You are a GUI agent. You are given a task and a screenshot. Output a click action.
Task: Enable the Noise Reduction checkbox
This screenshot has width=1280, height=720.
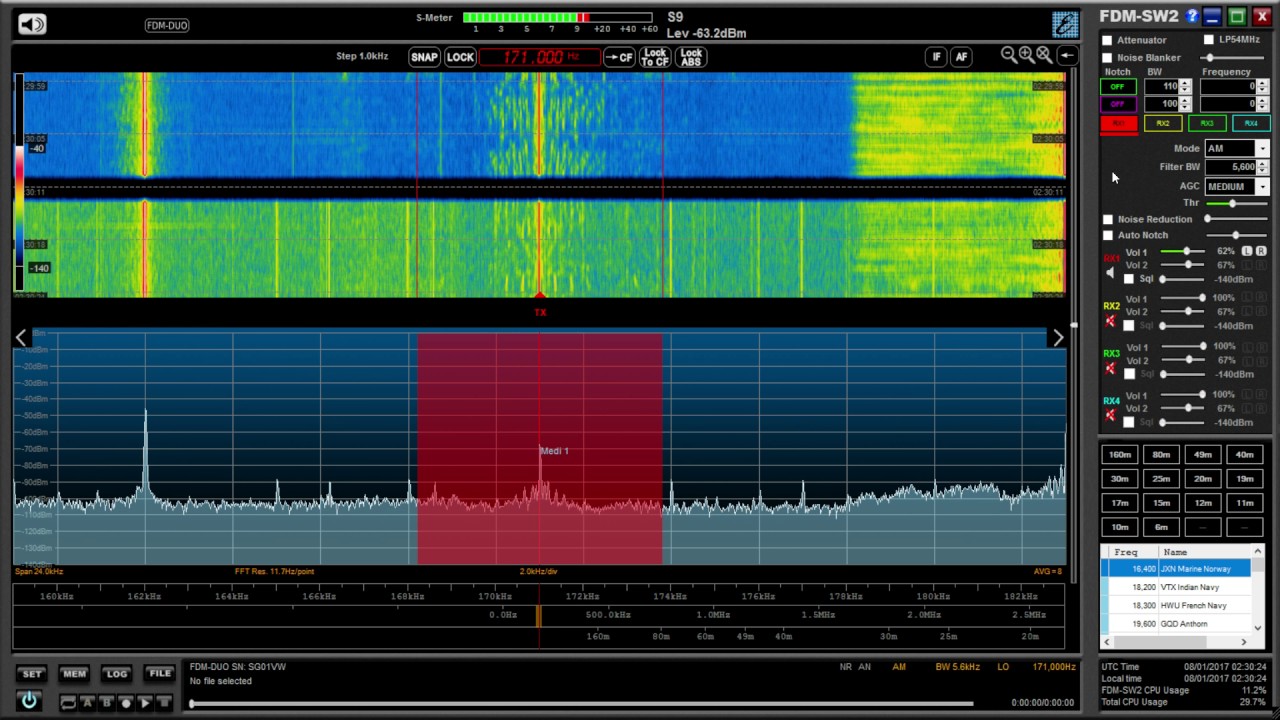[x=1107, y=219]
